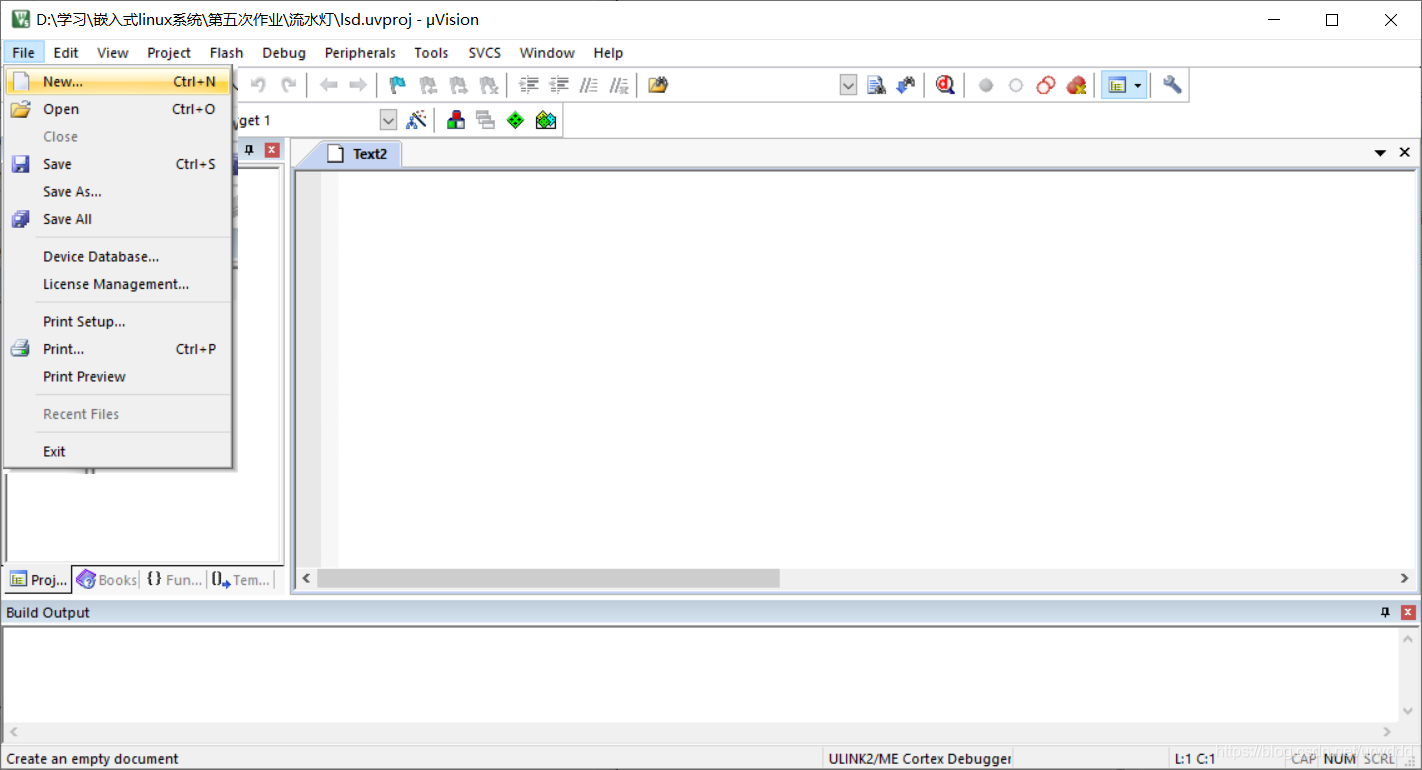
Task: Click the Comment selection icon
Action: (x=589, y=85)
